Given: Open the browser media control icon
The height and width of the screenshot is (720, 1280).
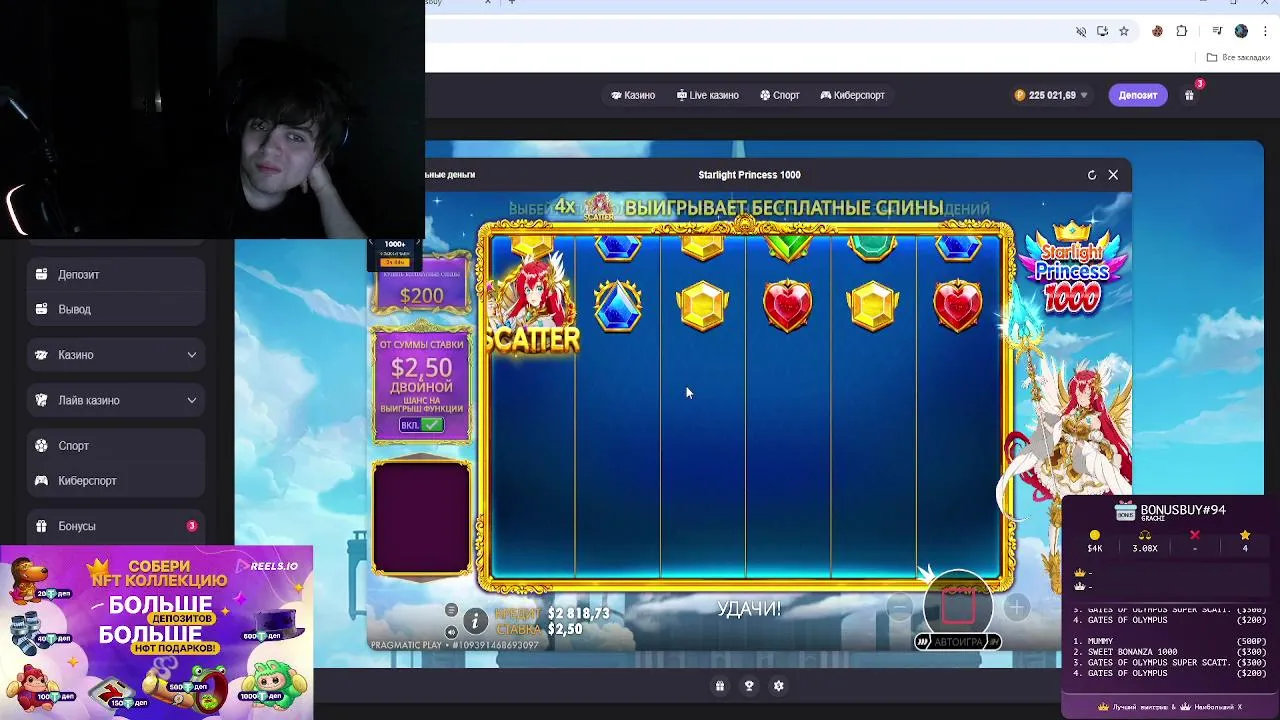Looking at the screenshot, I should [x=1217, y=31].
